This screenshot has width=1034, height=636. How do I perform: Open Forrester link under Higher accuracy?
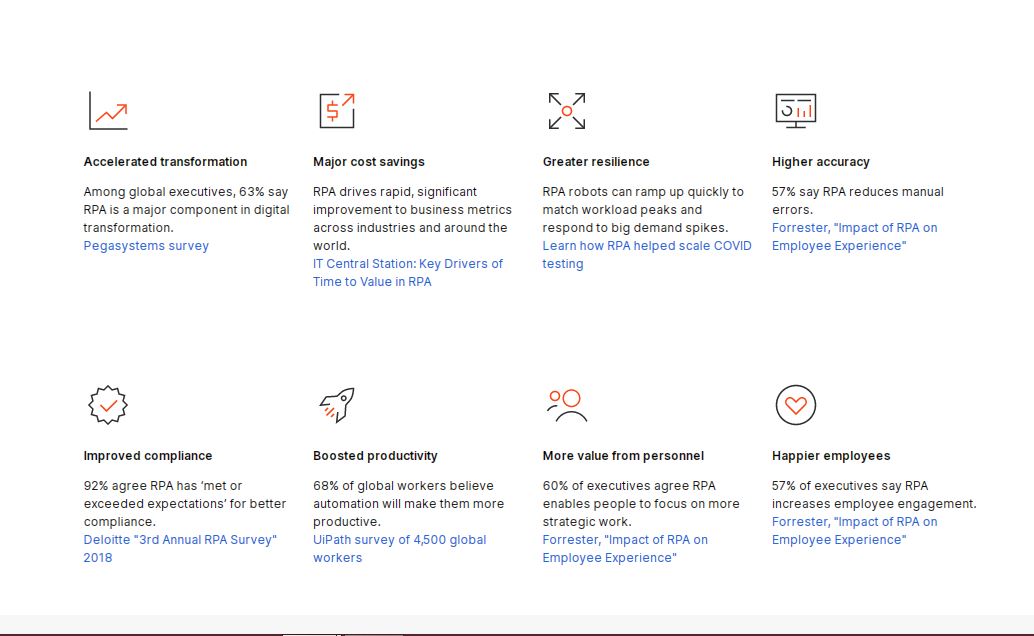tap(854, 228)
